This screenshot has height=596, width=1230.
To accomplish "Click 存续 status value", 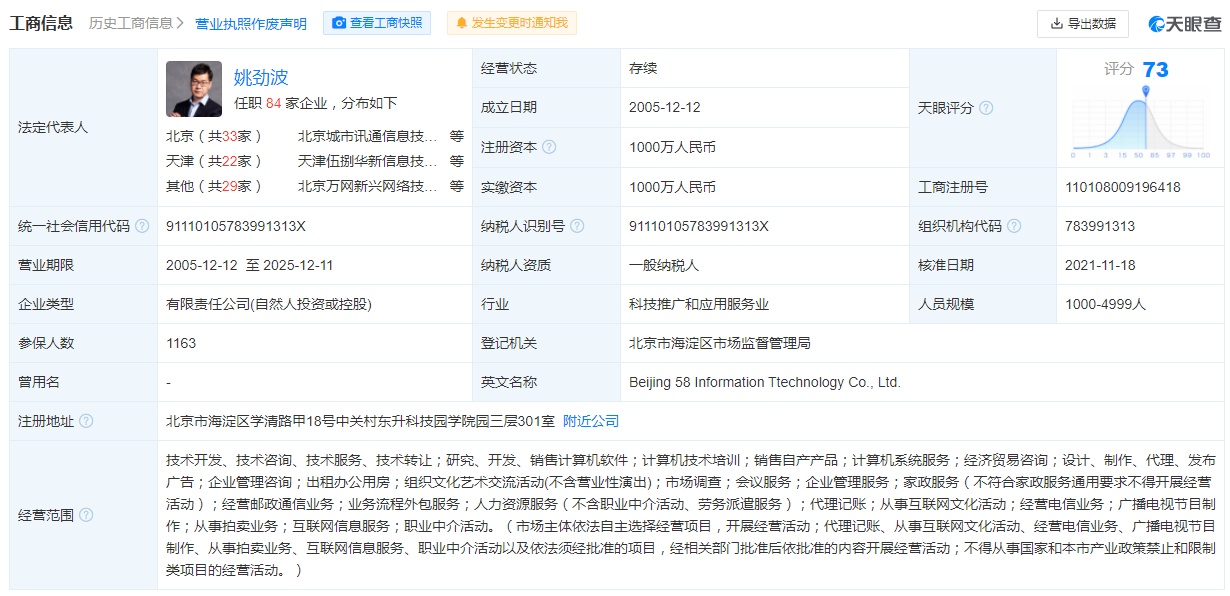I will click(643, 68).
